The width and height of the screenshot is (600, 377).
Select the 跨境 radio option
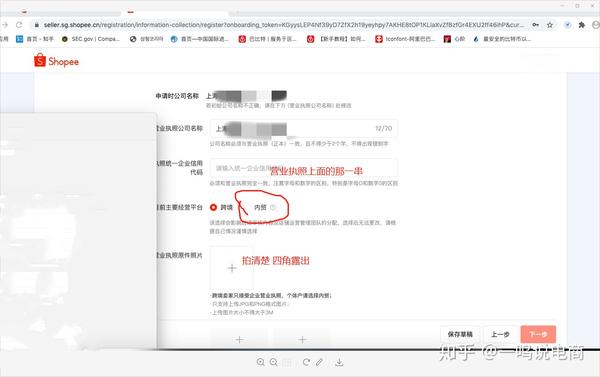coord(221,207)
